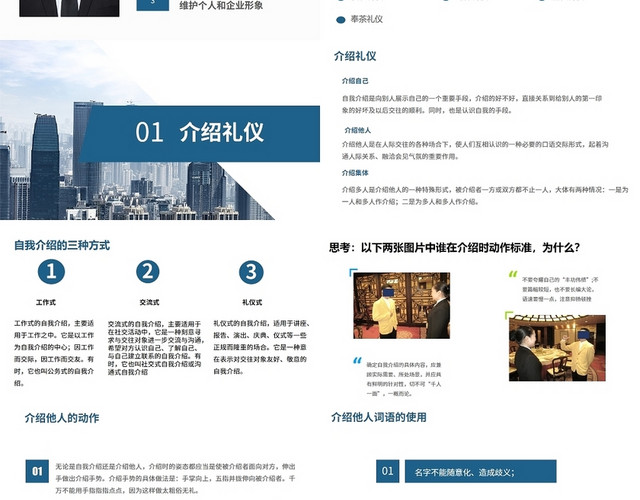The width and height of the screenshot is (640, 500).
Task: Click the blue quotation mark icon
Action: pos(357,361)
